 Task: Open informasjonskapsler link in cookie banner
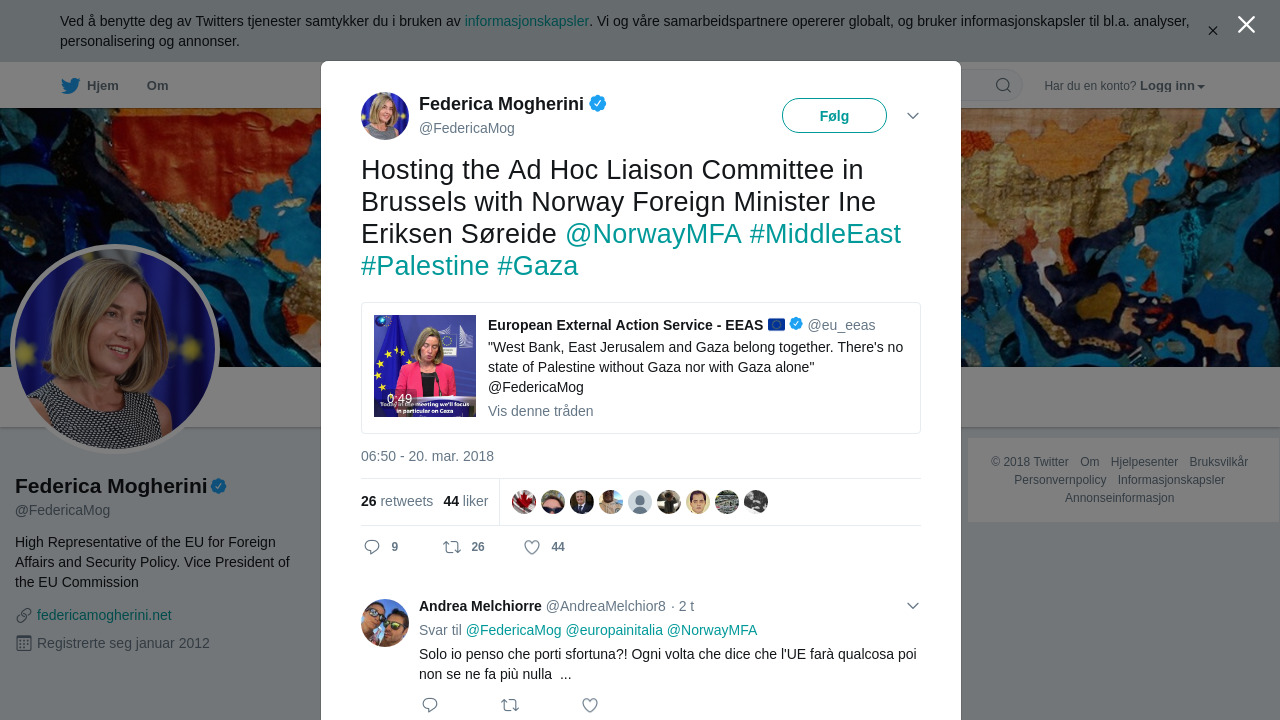(527, 21)
